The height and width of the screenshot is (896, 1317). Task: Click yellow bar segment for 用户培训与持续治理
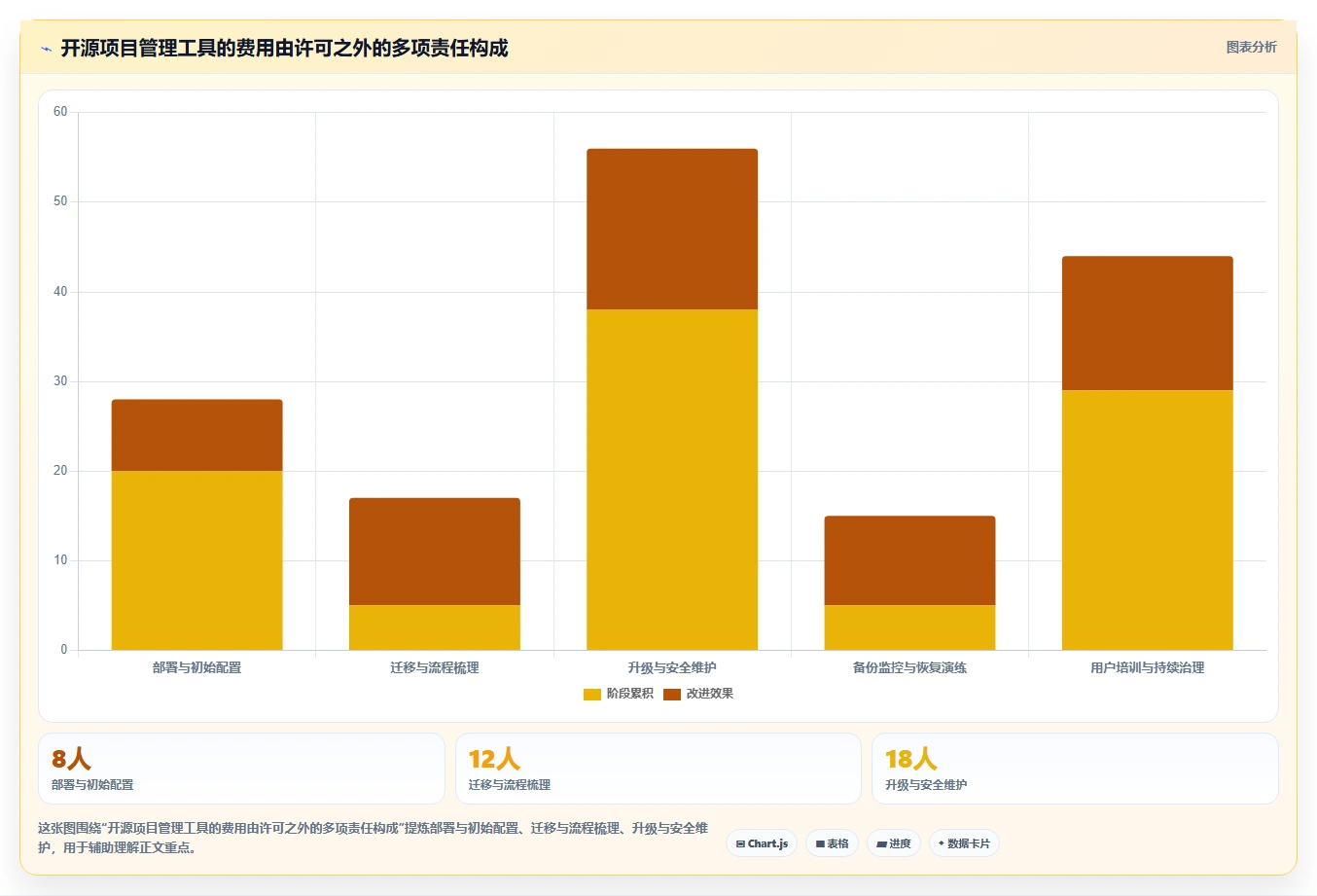point(1148,520)
